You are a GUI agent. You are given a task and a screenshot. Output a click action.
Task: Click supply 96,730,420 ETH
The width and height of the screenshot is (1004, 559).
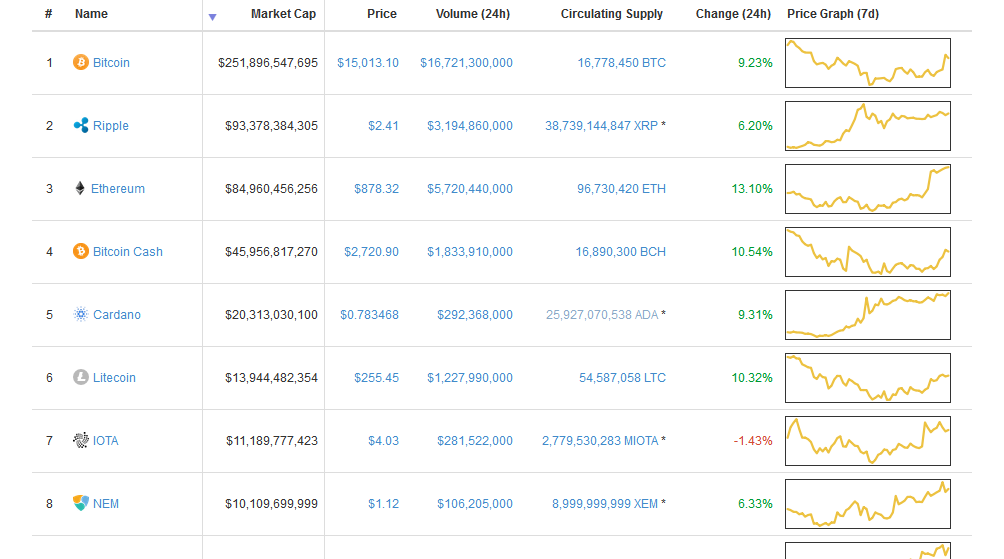tap(622, 189)
